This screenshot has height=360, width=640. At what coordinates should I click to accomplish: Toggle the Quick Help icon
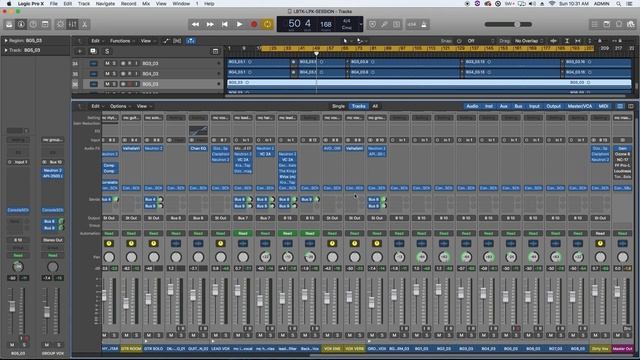(33, 24)
